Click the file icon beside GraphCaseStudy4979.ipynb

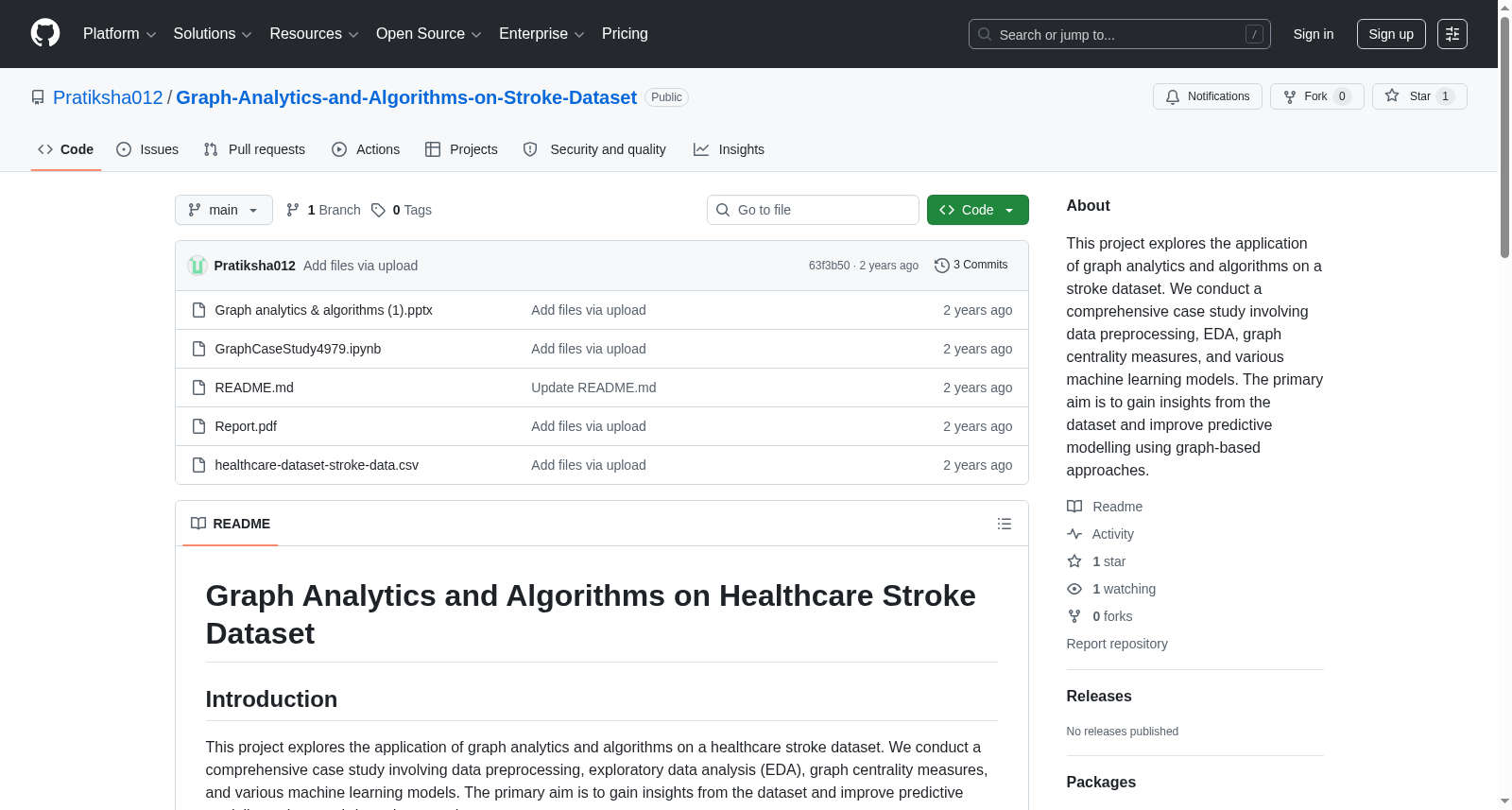[198, 349]
